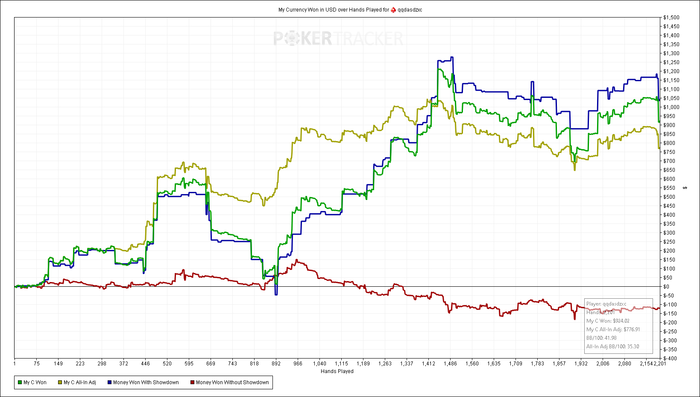Click the 'Hands Played' x-axis label

337,371
